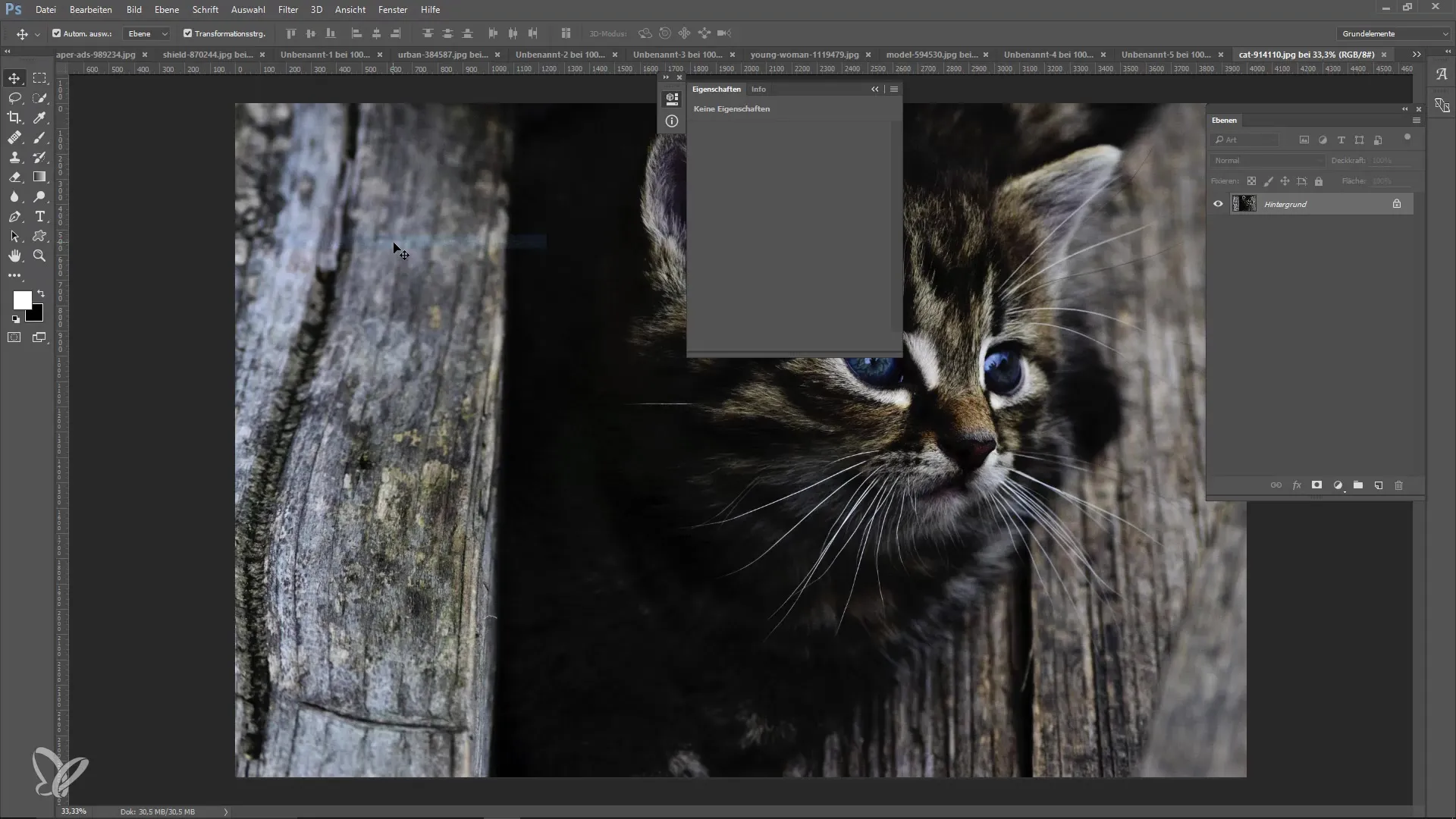The height and width of the screenshot is (819, 1456).
Task: Open the Bearbeiten menu
Action: 91,10
